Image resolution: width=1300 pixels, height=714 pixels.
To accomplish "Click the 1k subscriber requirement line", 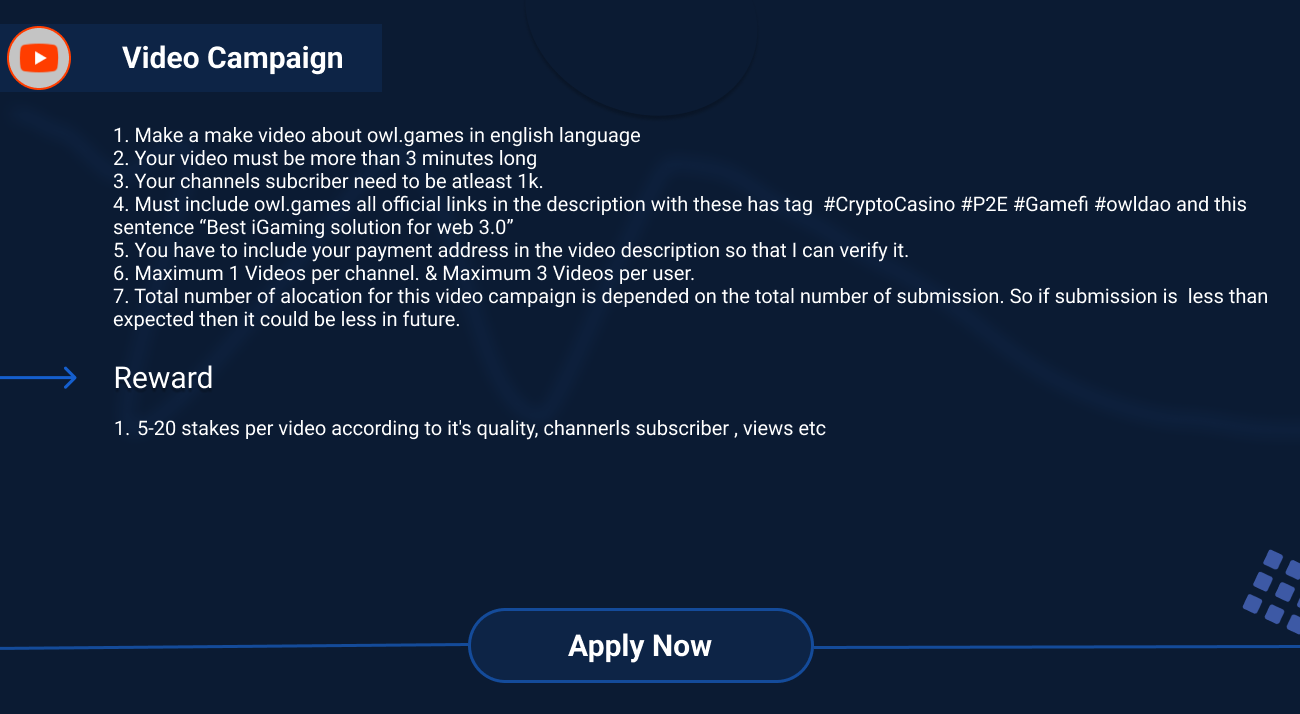I will [328, 181].
